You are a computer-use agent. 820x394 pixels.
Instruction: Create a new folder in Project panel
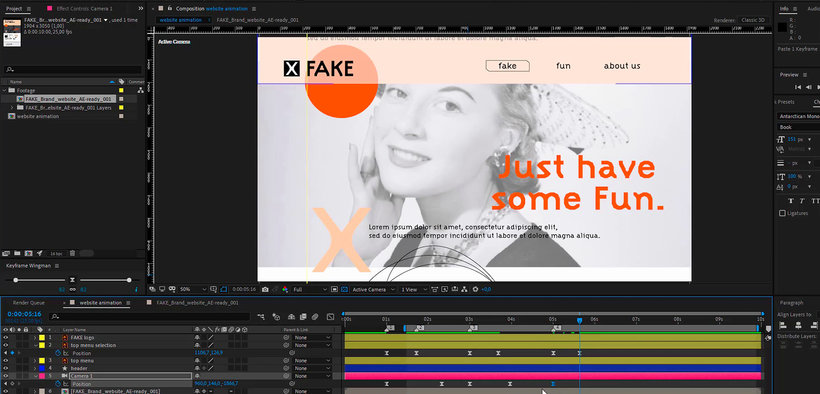click(17, 253)
